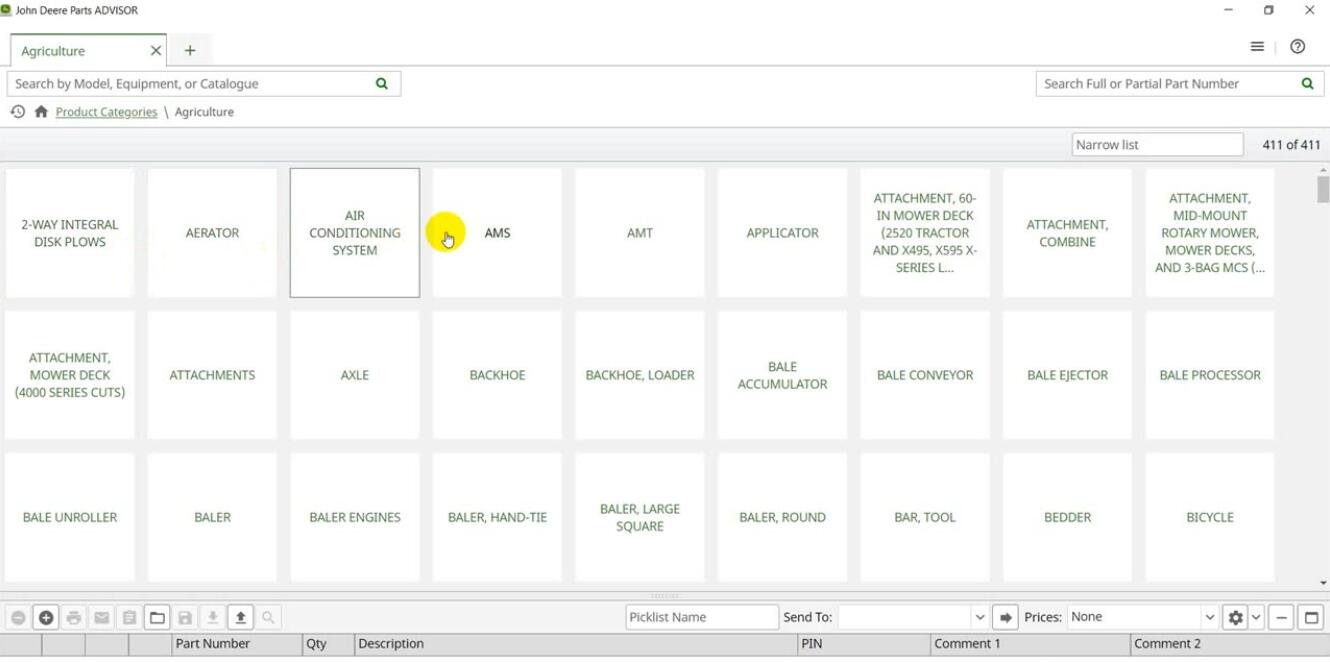Select the ATTACHMENTS category tile
1330x662 pixels.
click(212, 375)
